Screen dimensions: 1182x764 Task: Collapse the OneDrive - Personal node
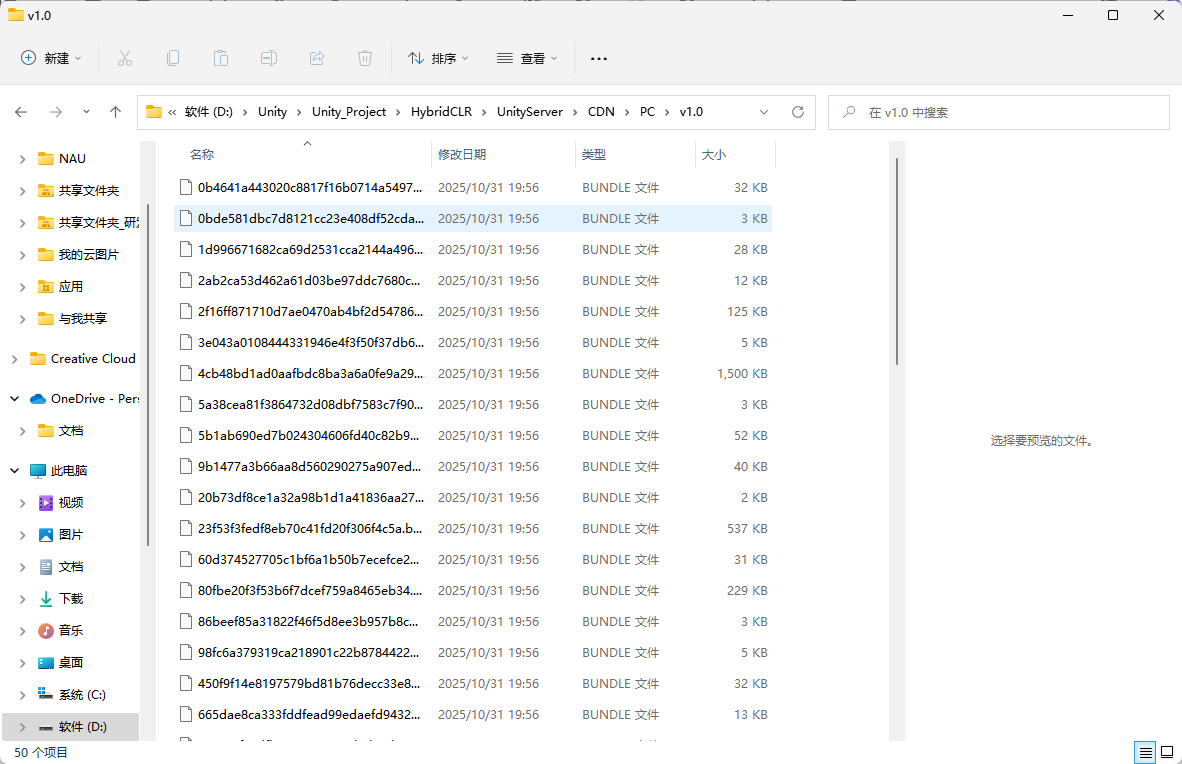(x=14, y=399)
